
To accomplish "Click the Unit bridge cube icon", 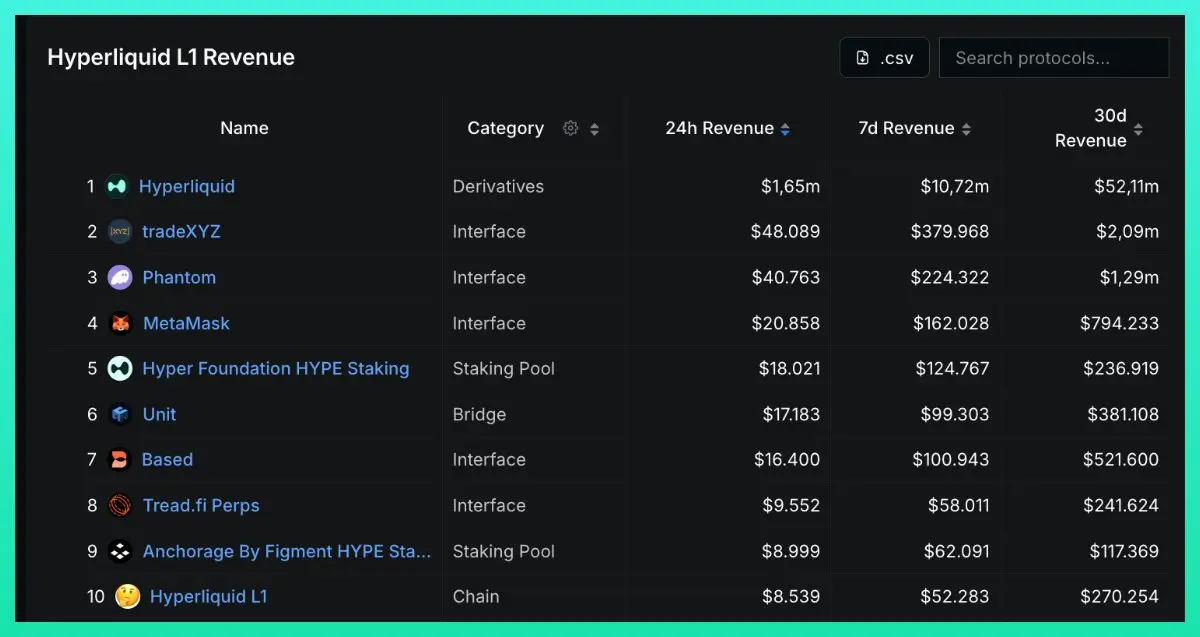I will pos(120,414).
